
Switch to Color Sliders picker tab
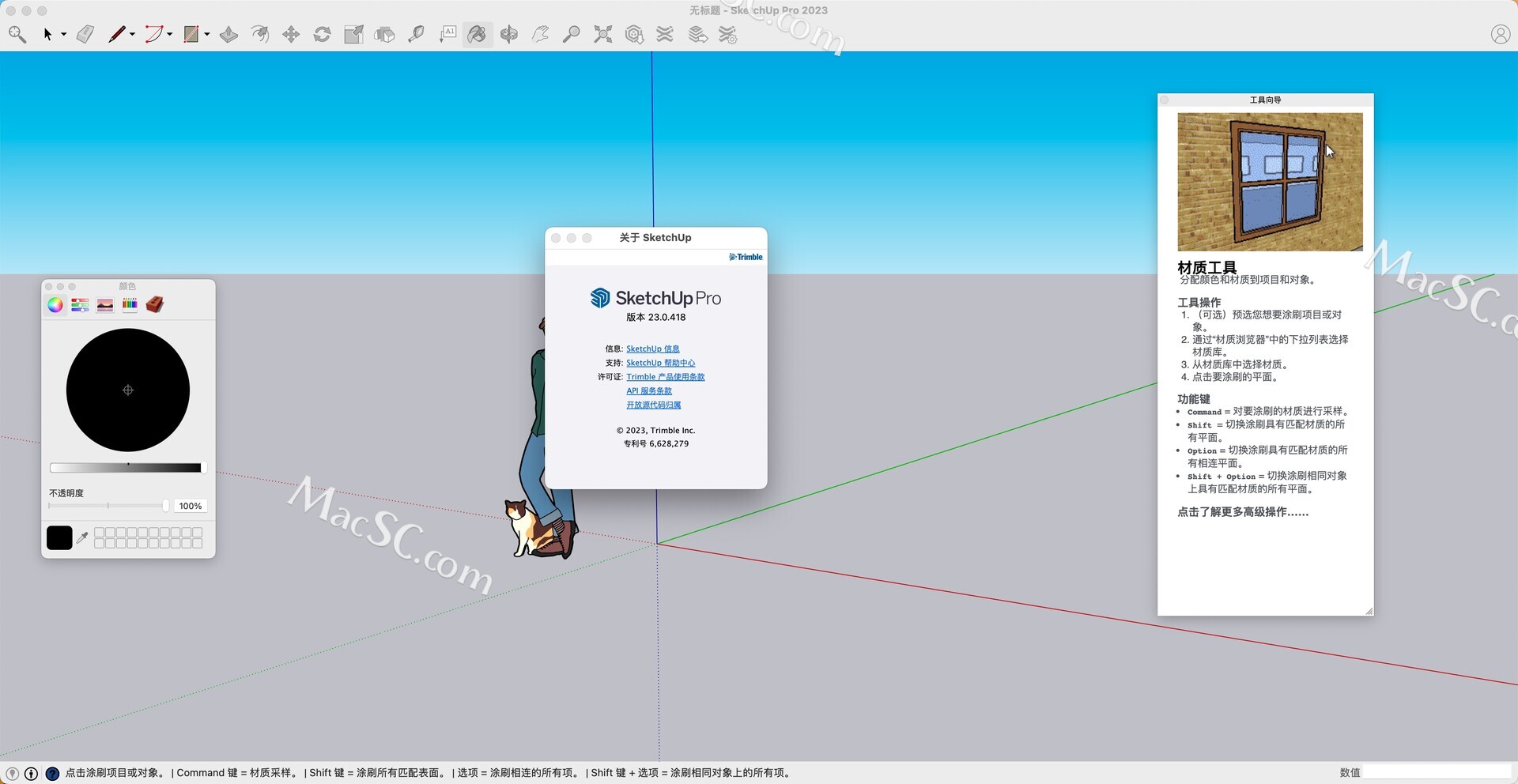[x=80, y=305]
